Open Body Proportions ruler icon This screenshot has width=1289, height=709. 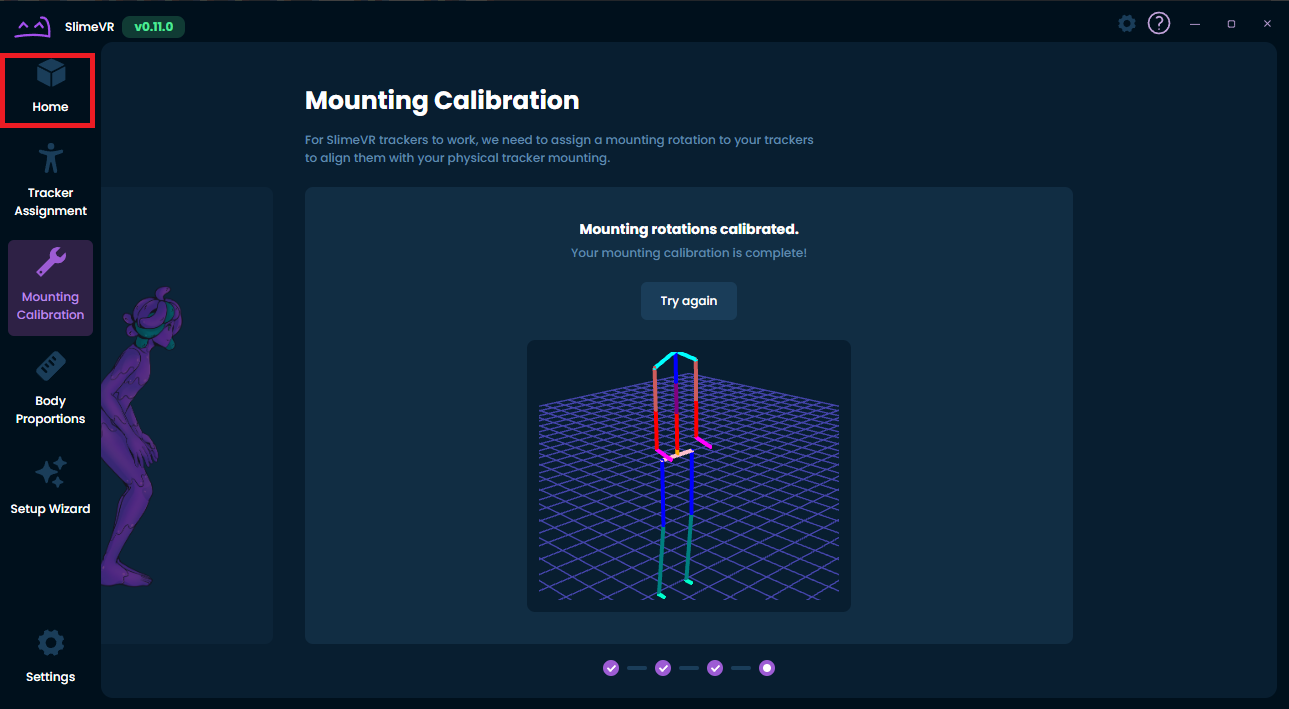tap(50, 367)
